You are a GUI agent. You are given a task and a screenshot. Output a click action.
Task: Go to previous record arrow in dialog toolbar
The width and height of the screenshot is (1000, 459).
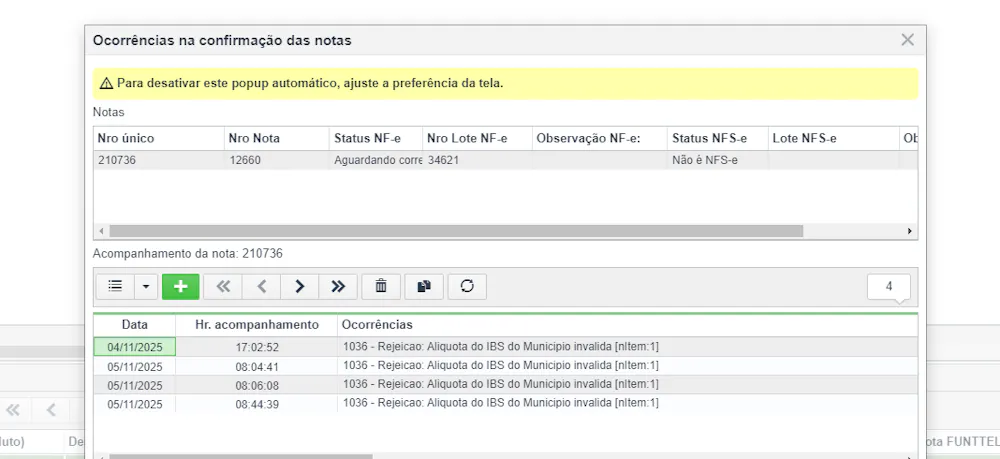click(x=261, y=286)
